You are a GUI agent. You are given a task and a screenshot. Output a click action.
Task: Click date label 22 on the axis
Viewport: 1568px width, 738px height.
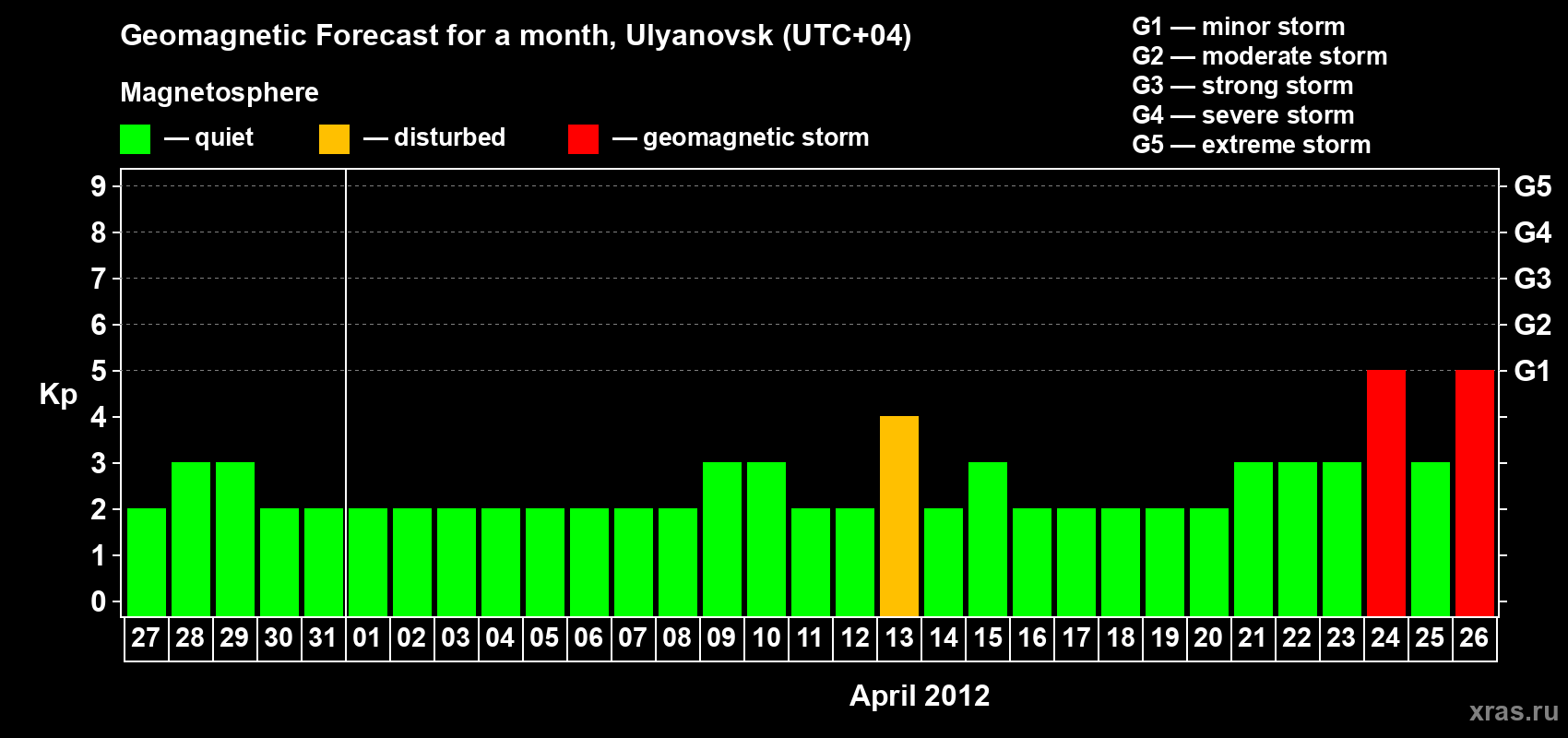[x=1297, y=638]
